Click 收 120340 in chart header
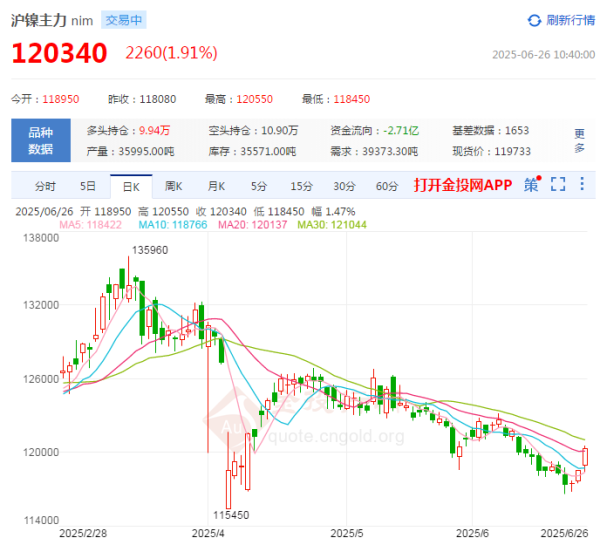The image size is (600, 538). 221,212
